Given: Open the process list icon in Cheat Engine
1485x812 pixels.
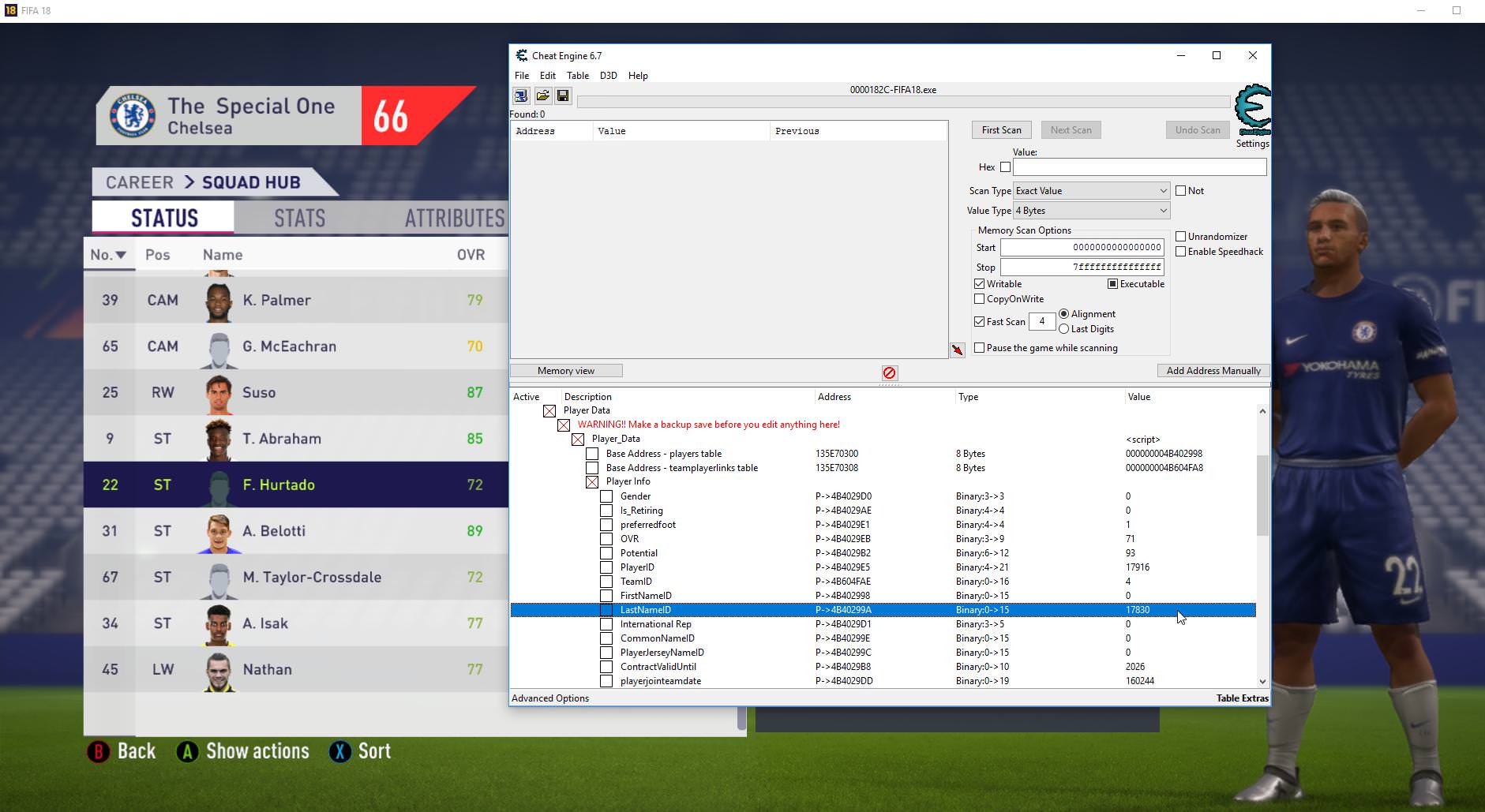Looking at the screenshot, I should click(x=521, y=96).
